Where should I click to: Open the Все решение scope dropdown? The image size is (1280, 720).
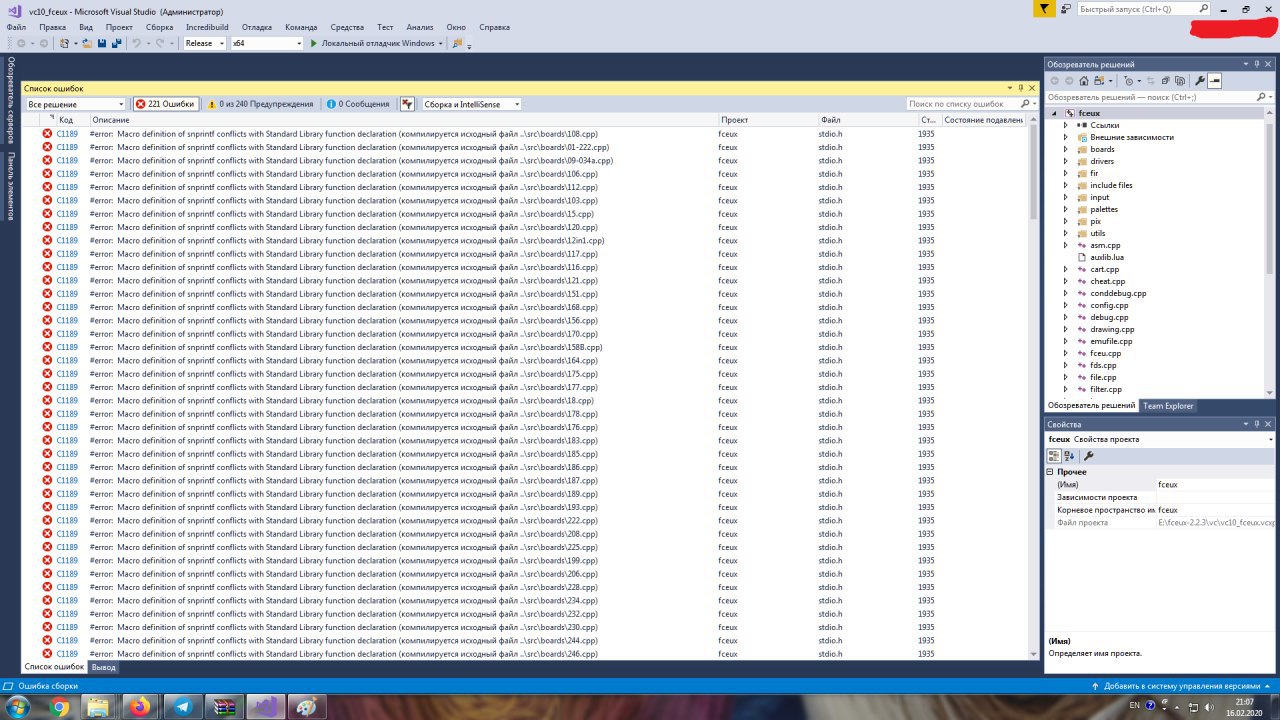point(76,104)
